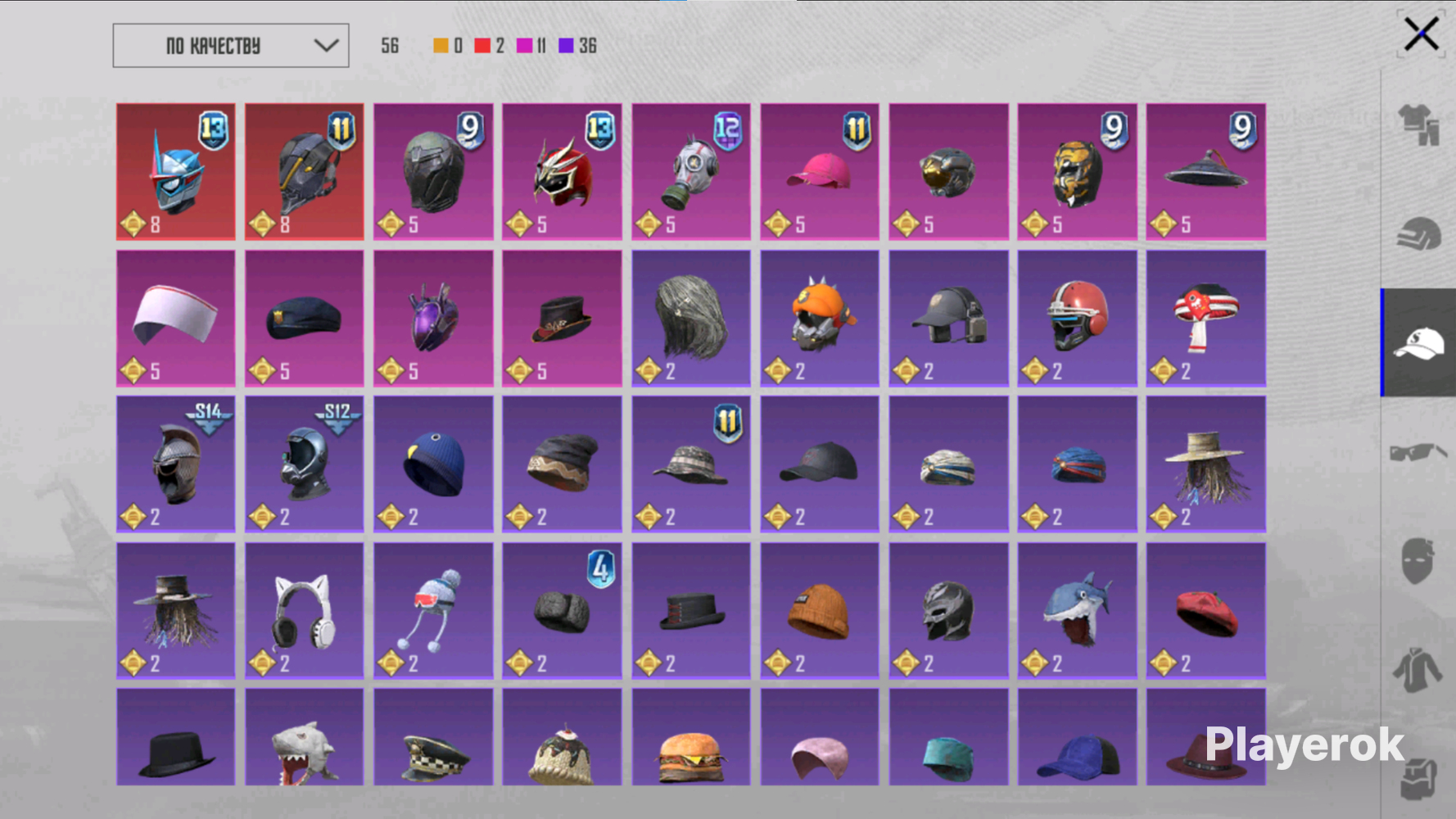The image size is (1456, 819).
Task: Select the blue robot helmet item
Action: pyautogui.click(x=175, y=172)
